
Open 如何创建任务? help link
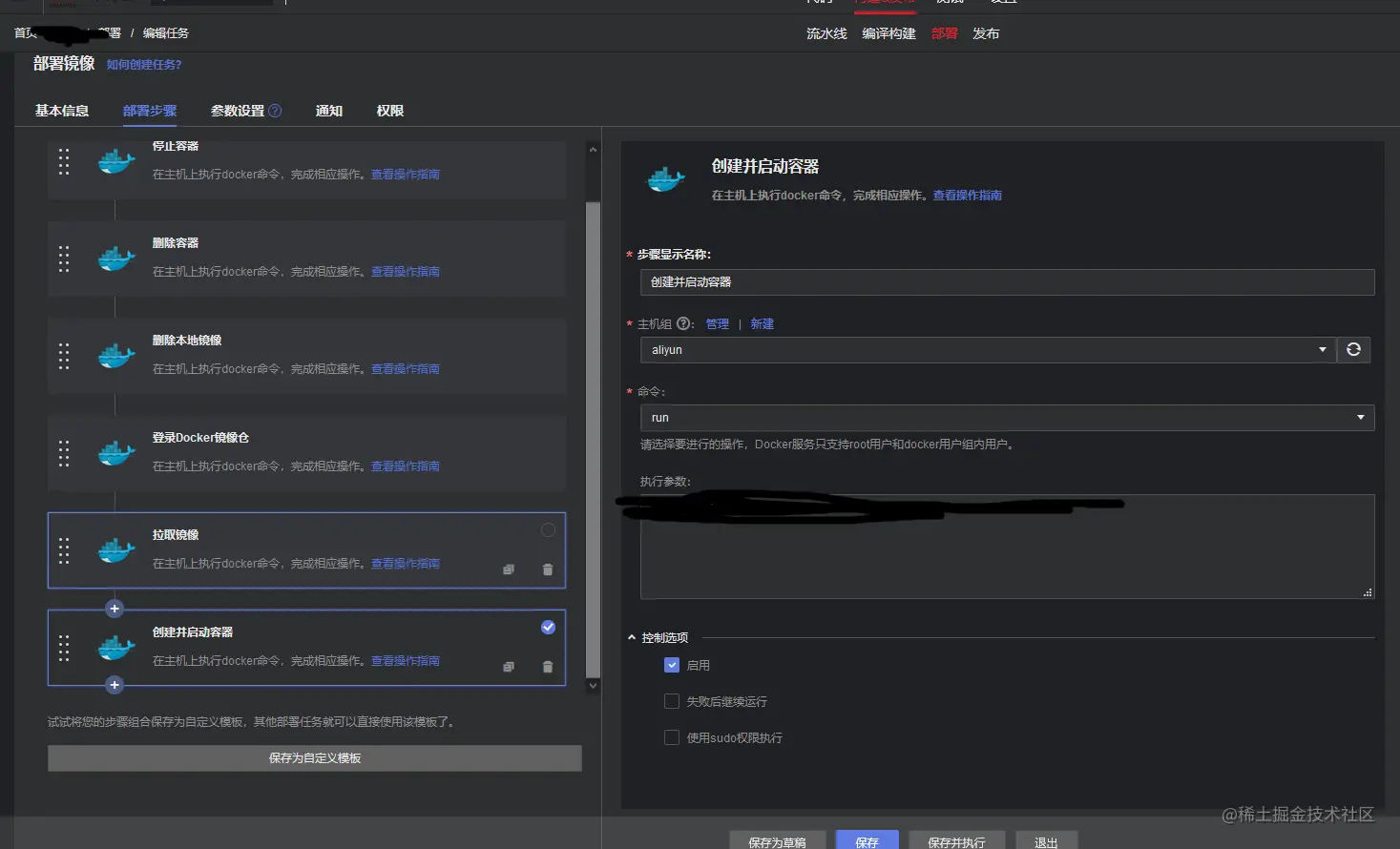point(144,65)
